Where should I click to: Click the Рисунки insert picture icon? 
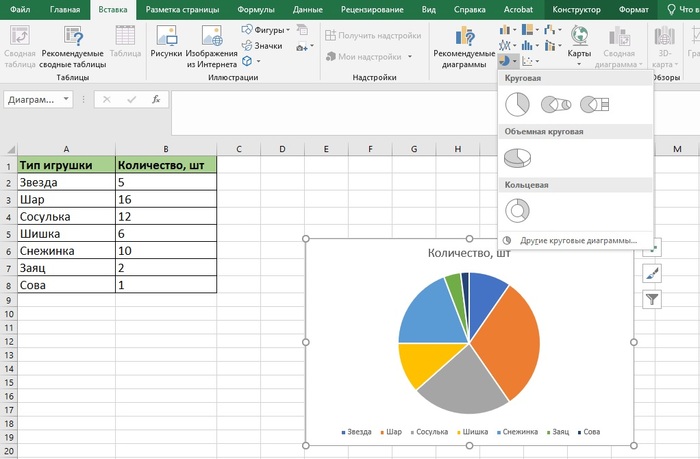click(x=165, y=45)
